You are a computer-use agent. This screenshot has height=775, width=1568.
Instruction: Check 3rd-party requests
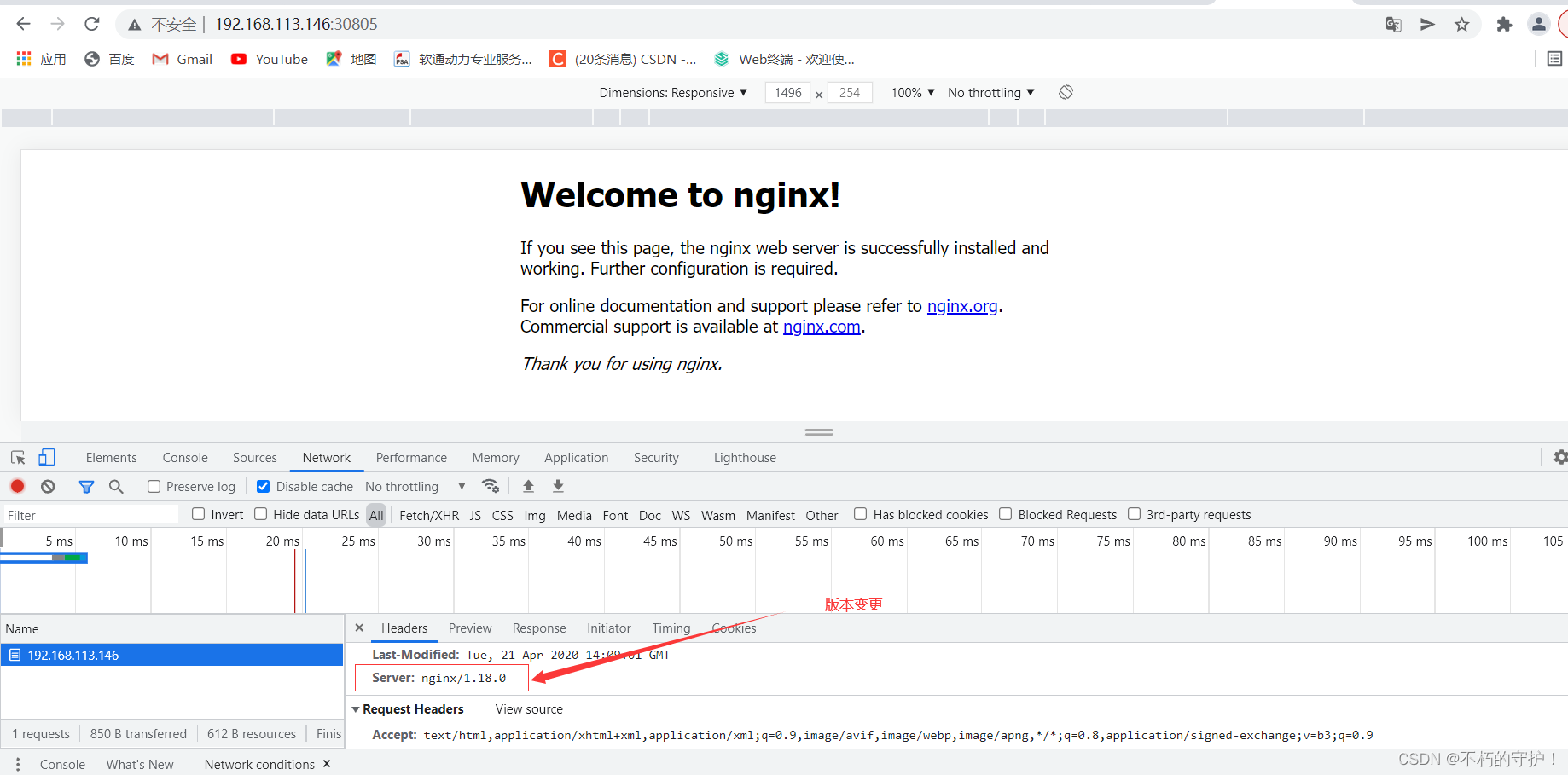[x=1135, y=514]
